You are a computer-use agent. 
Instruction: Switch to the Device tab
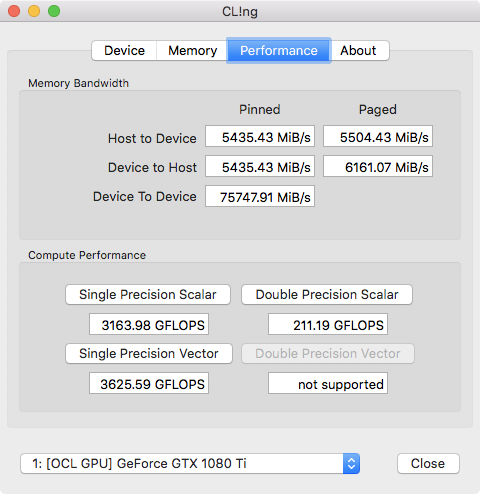(124, 51)
